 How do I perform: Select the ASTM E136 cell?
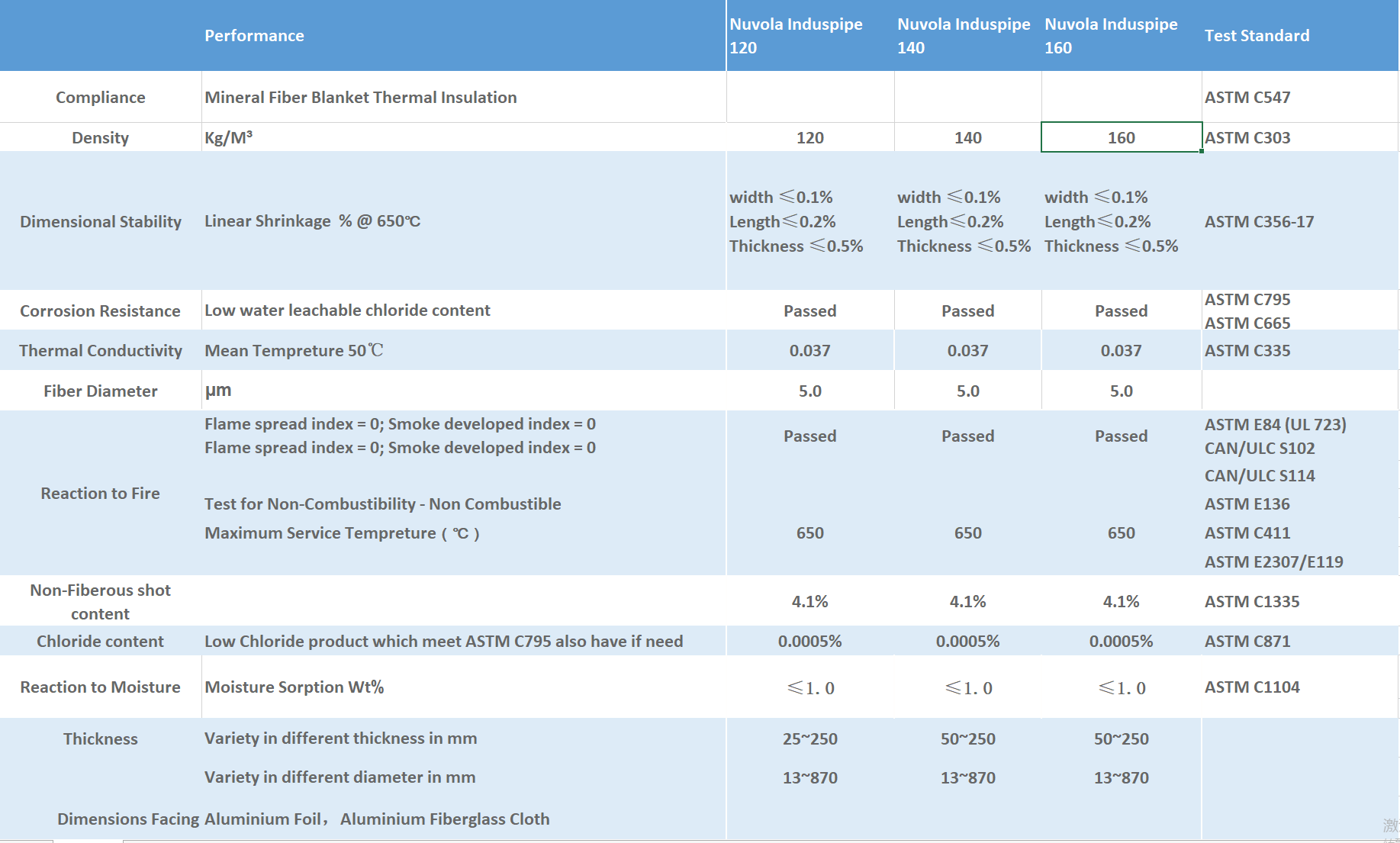(x=1247, y=504)
